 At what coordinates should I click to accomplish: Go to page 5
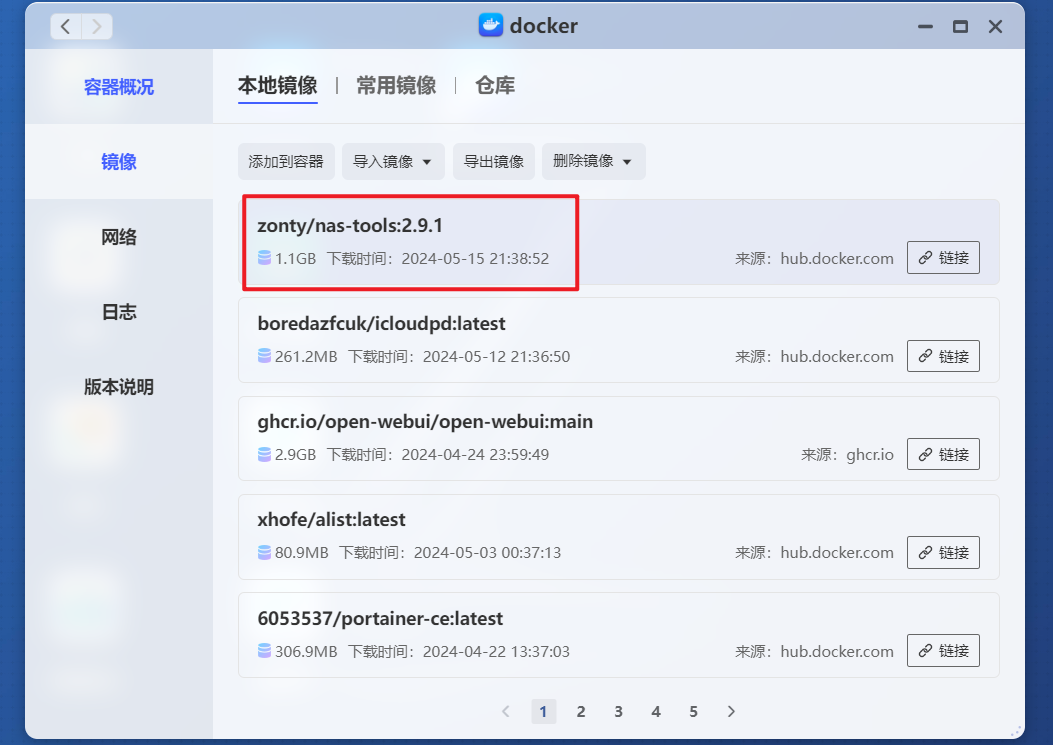tap(694, 711)
